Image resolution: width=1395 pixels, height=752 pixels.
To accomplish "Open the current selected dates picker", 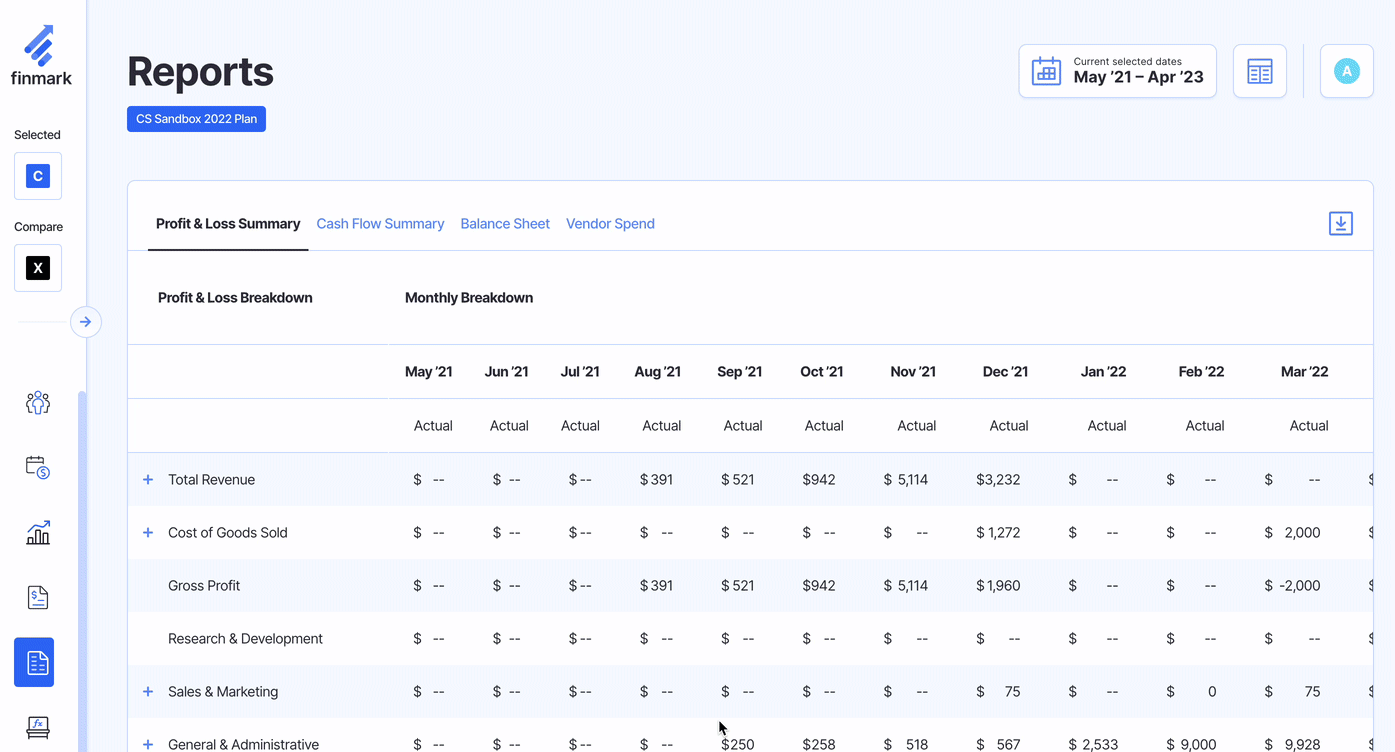I will (x=1117, y=72).
